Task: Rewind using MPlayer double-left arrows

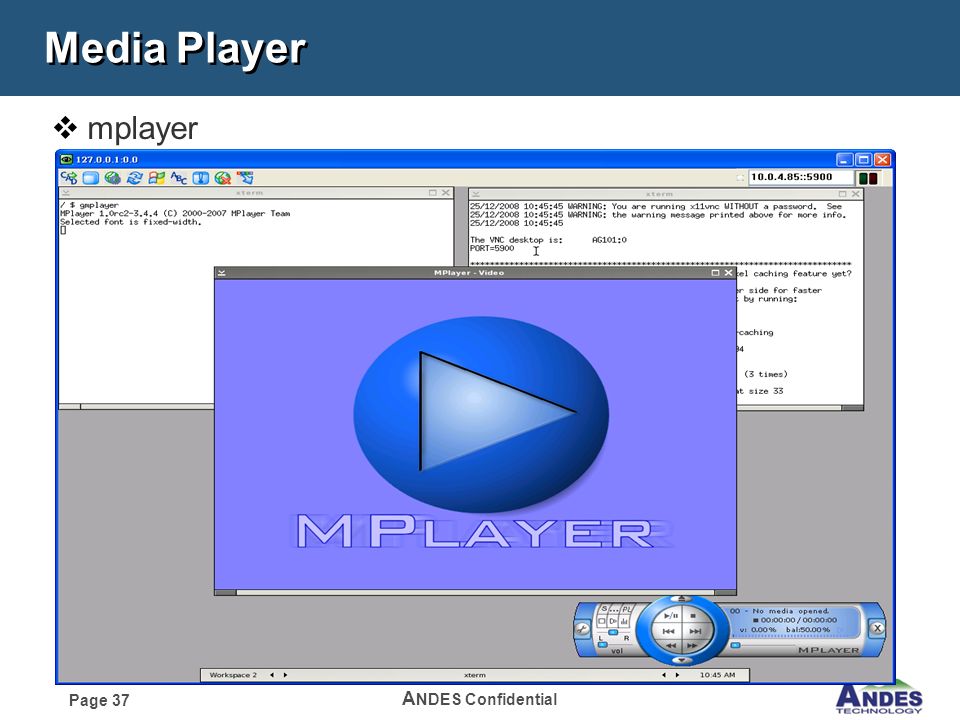Action: point(671,646)
